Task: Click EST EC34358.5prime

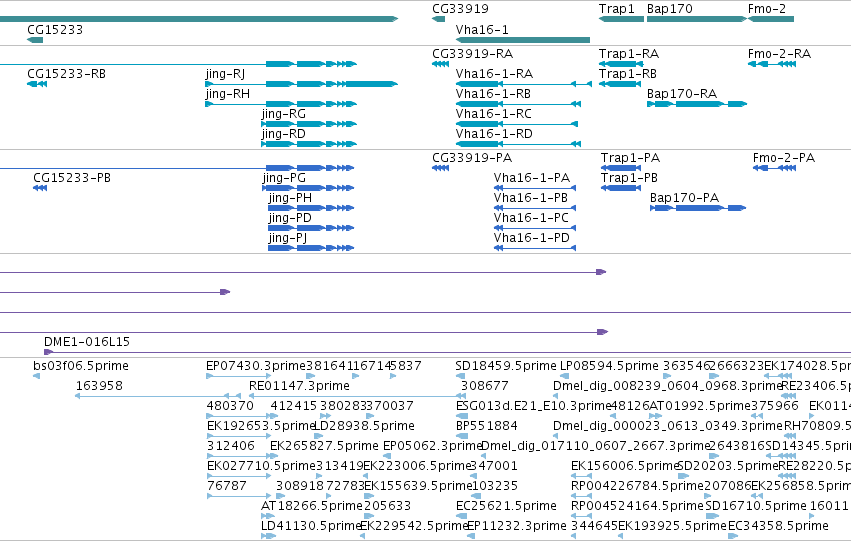Action: tap(733, 536)
